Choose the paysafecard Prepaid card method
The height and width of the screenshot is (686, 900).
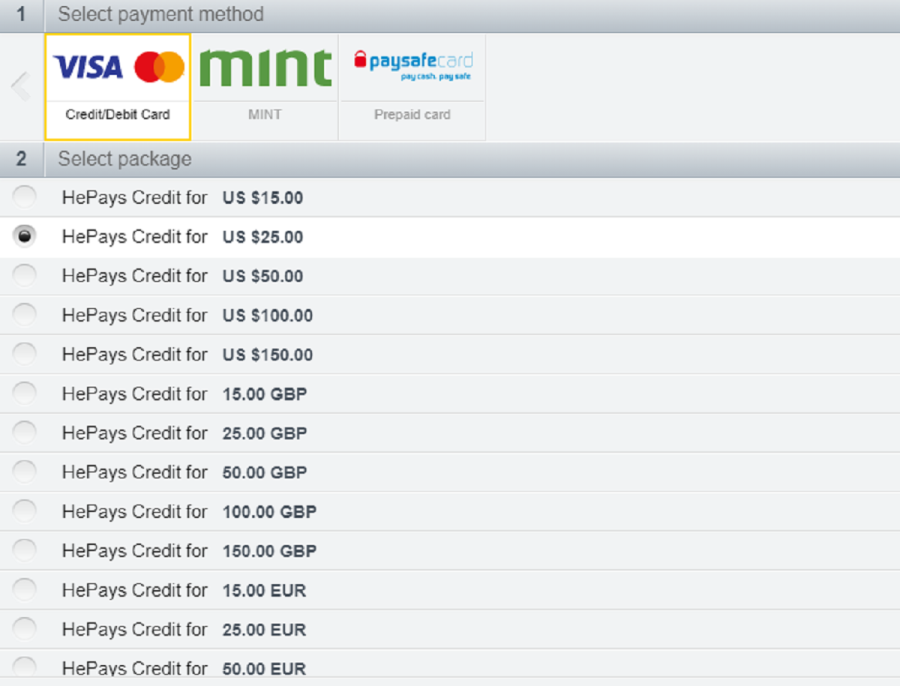pos(412,87)
